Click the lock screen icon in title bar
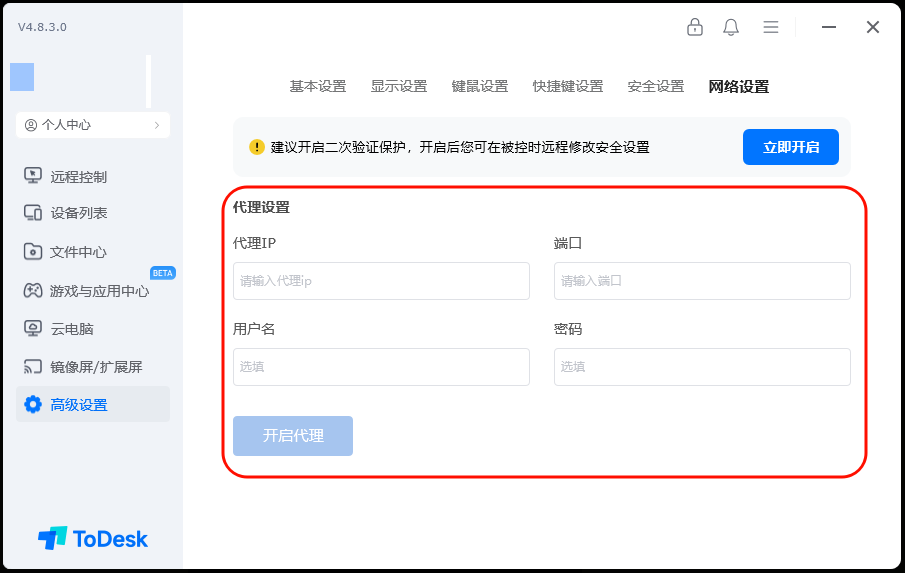 point(695,27)
